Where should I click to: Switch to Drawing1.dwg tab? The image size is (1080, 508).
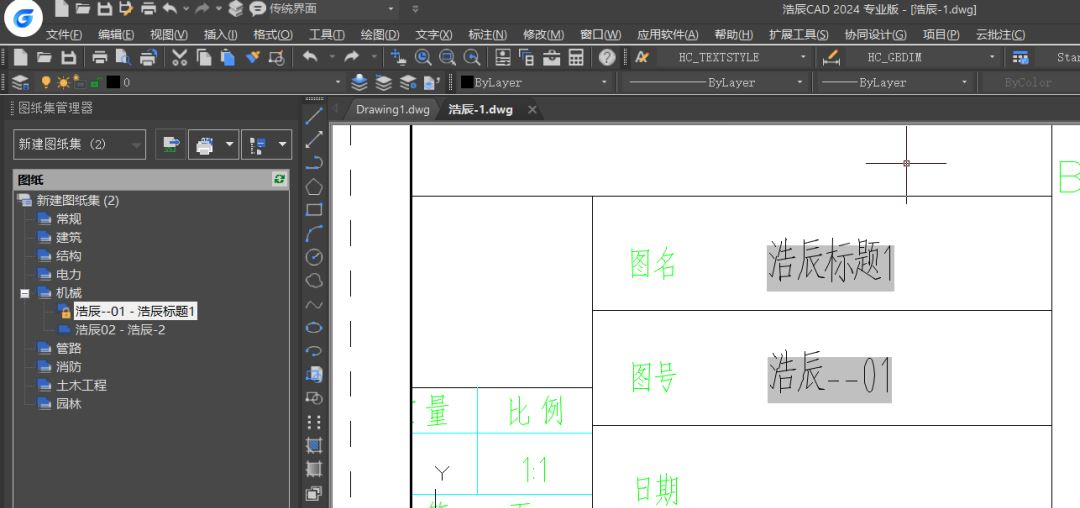click(x=392, y=109)
